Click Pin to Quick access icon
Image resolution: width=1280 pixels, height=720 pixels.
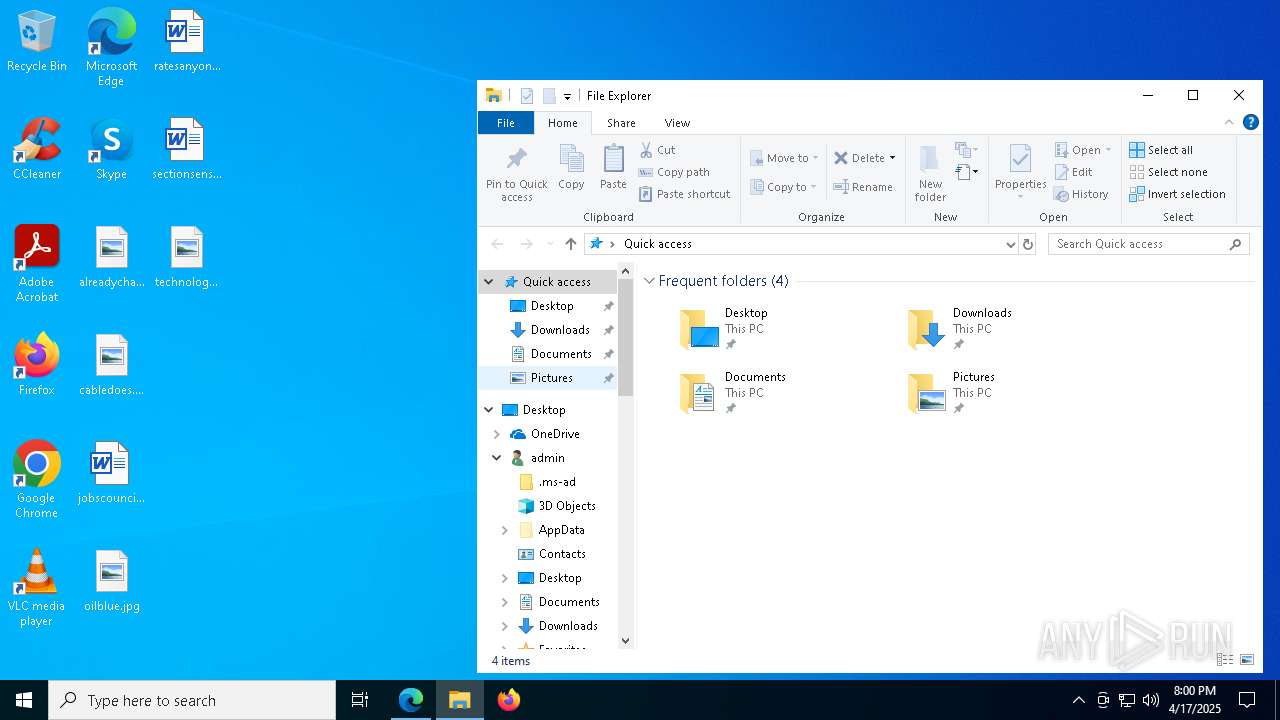517,173
